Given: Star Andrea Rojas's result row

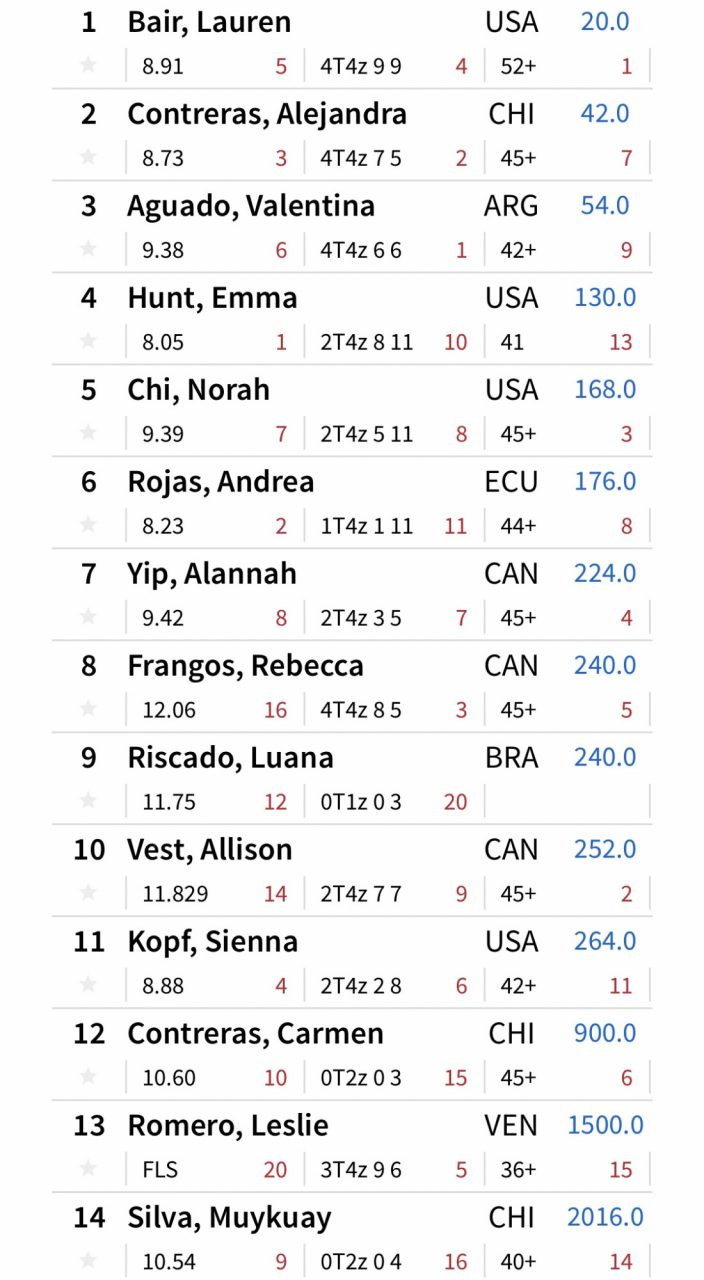Looking at the screenshot, I should pyautogui.click(x=88, y=526).
